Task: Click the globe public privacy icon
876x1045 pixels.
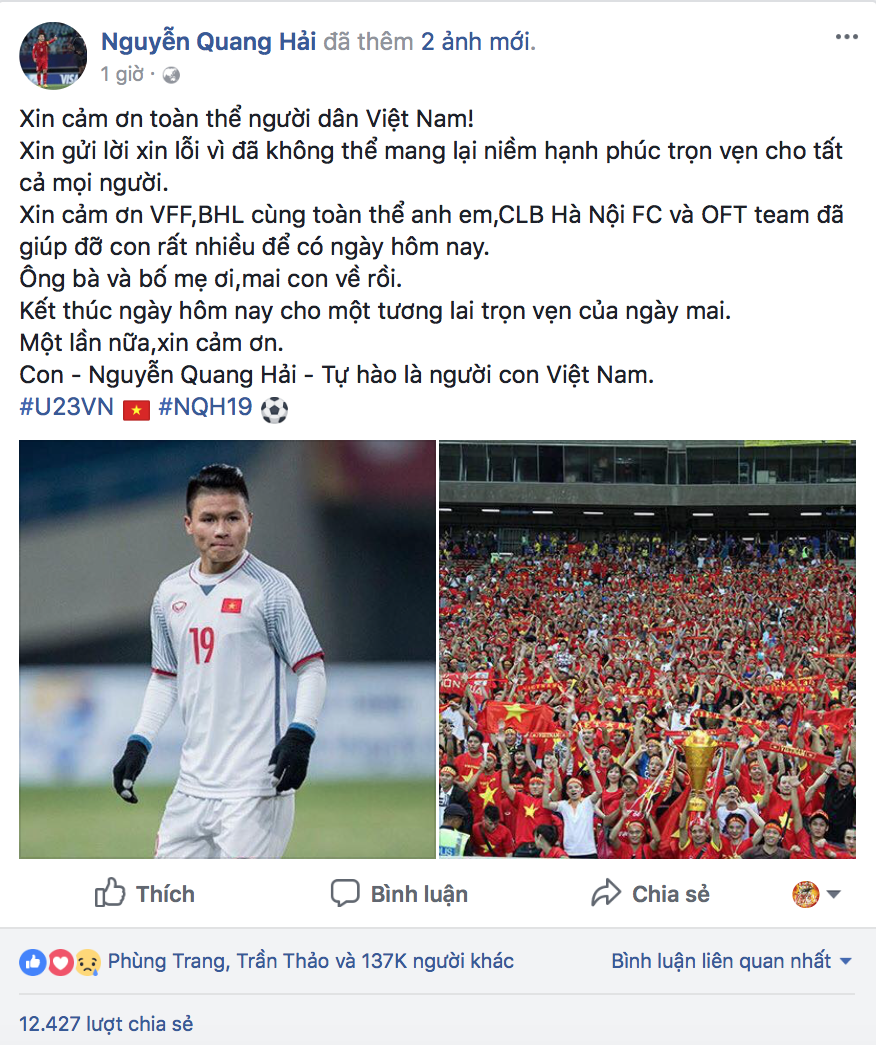Action: coord(171,75)
